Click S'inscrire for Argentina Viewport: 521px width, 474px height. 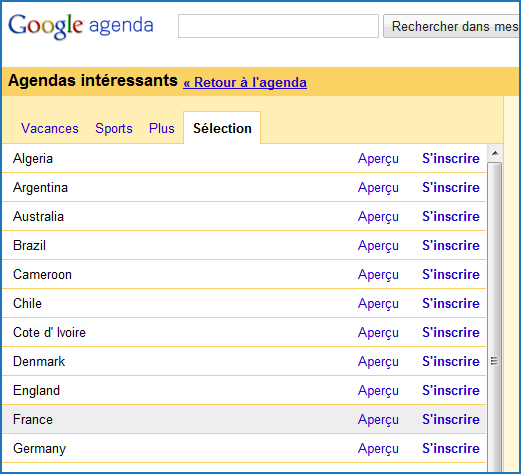451,187
